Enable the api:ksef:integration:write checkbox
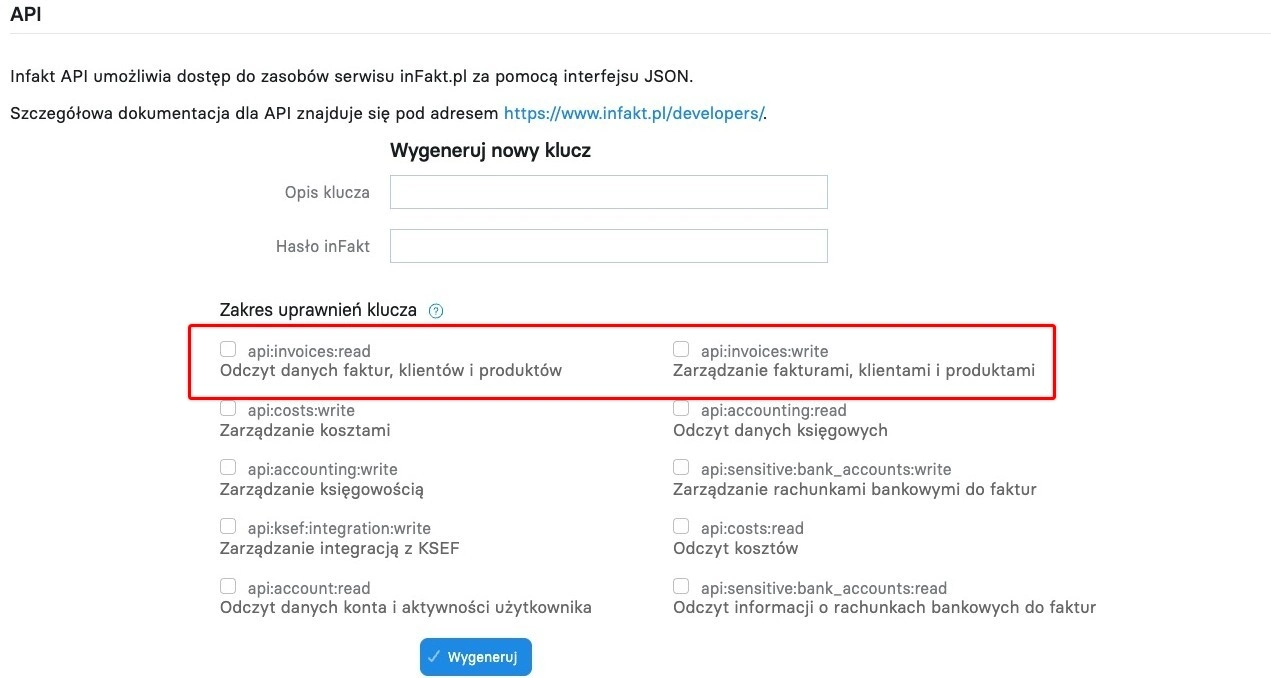The image size is (1271, 678). [228, 526]
